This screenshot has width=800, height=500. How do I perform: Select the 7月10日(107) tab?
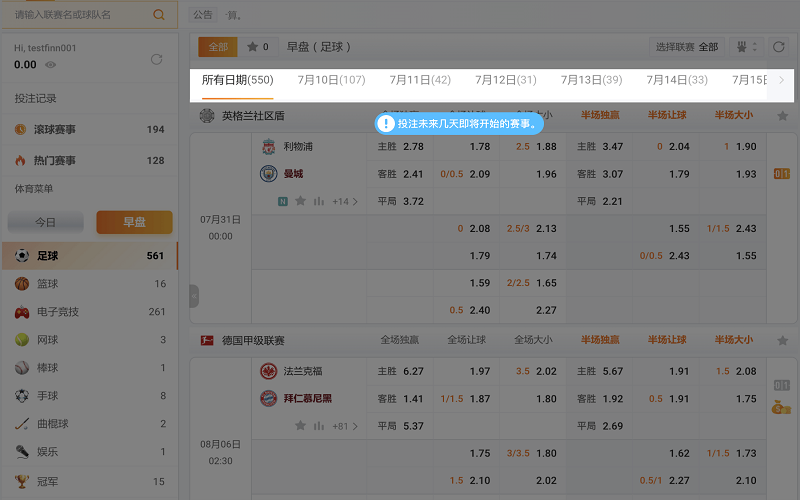331,80
